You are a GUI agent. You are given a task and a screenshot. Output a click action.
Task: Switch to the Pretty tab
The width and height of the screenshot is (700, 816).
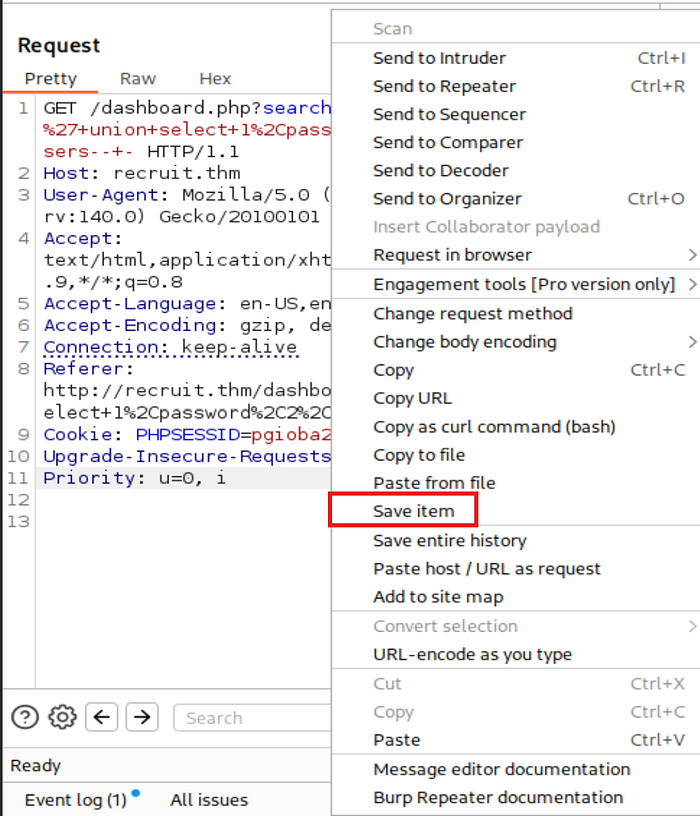point(50,79)
